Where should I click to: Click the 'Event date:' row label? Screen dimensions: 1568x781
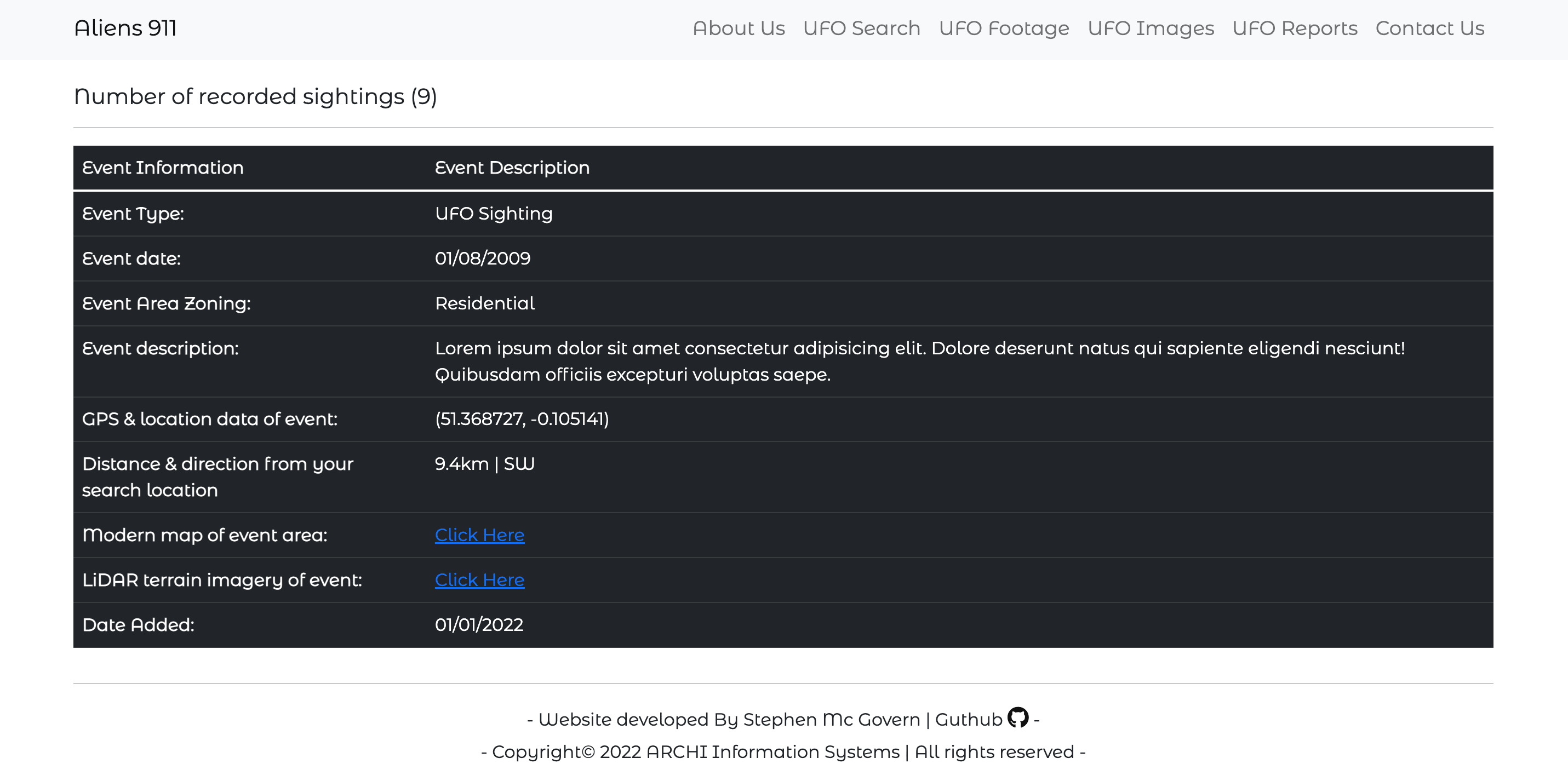(x=131, y=258)
